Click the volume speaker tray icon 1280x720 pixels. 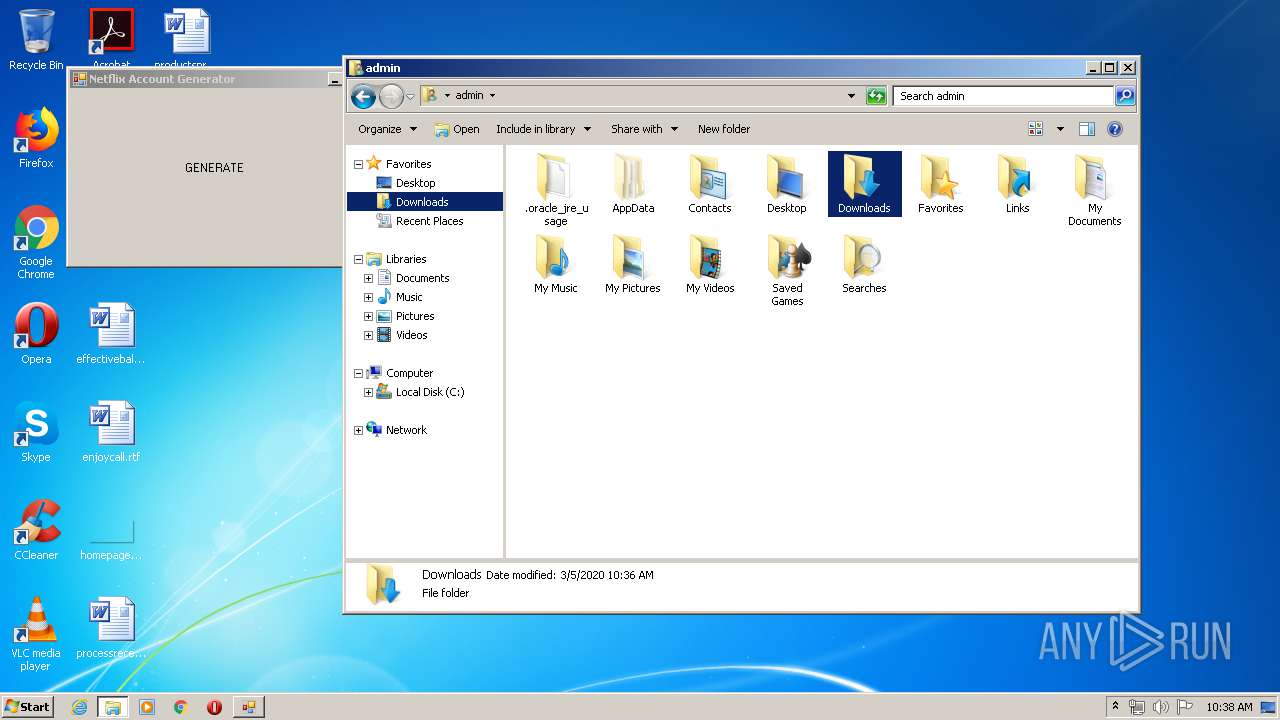click(x=1161, y=707)
